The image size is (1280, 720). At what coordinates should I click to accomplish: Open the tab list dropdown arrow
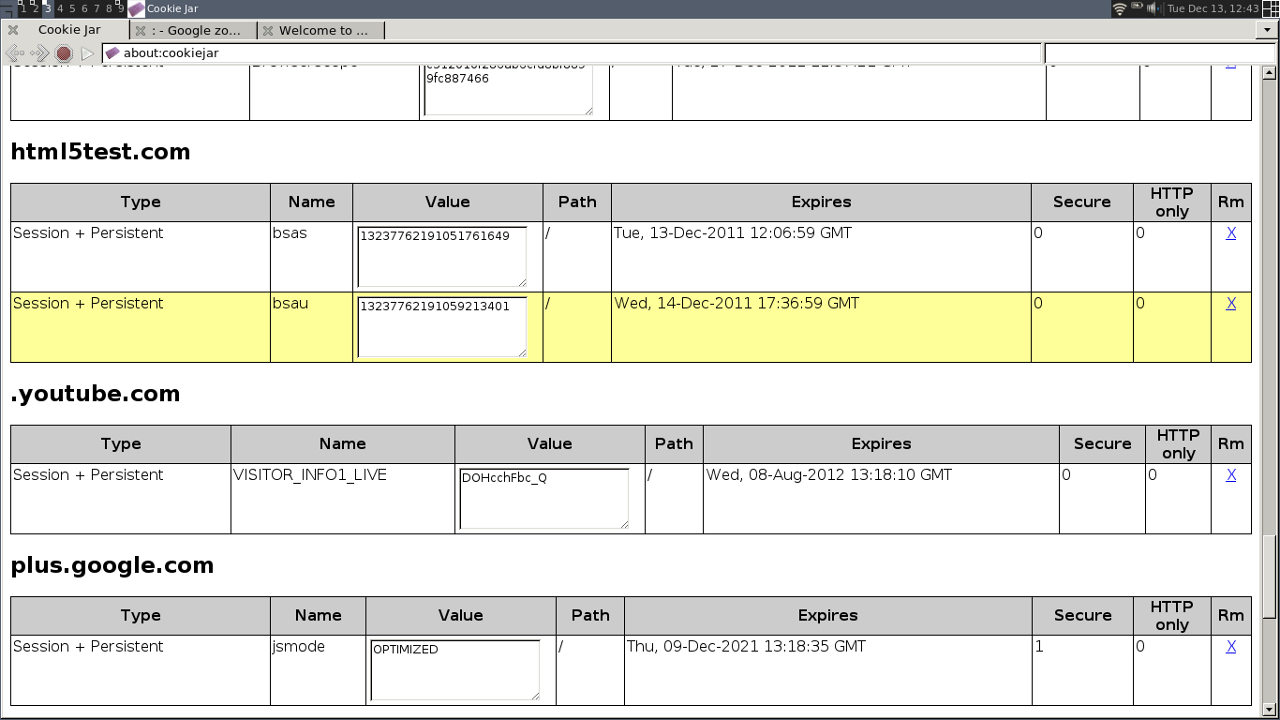pyautogui.click(x=1267, y=30)
